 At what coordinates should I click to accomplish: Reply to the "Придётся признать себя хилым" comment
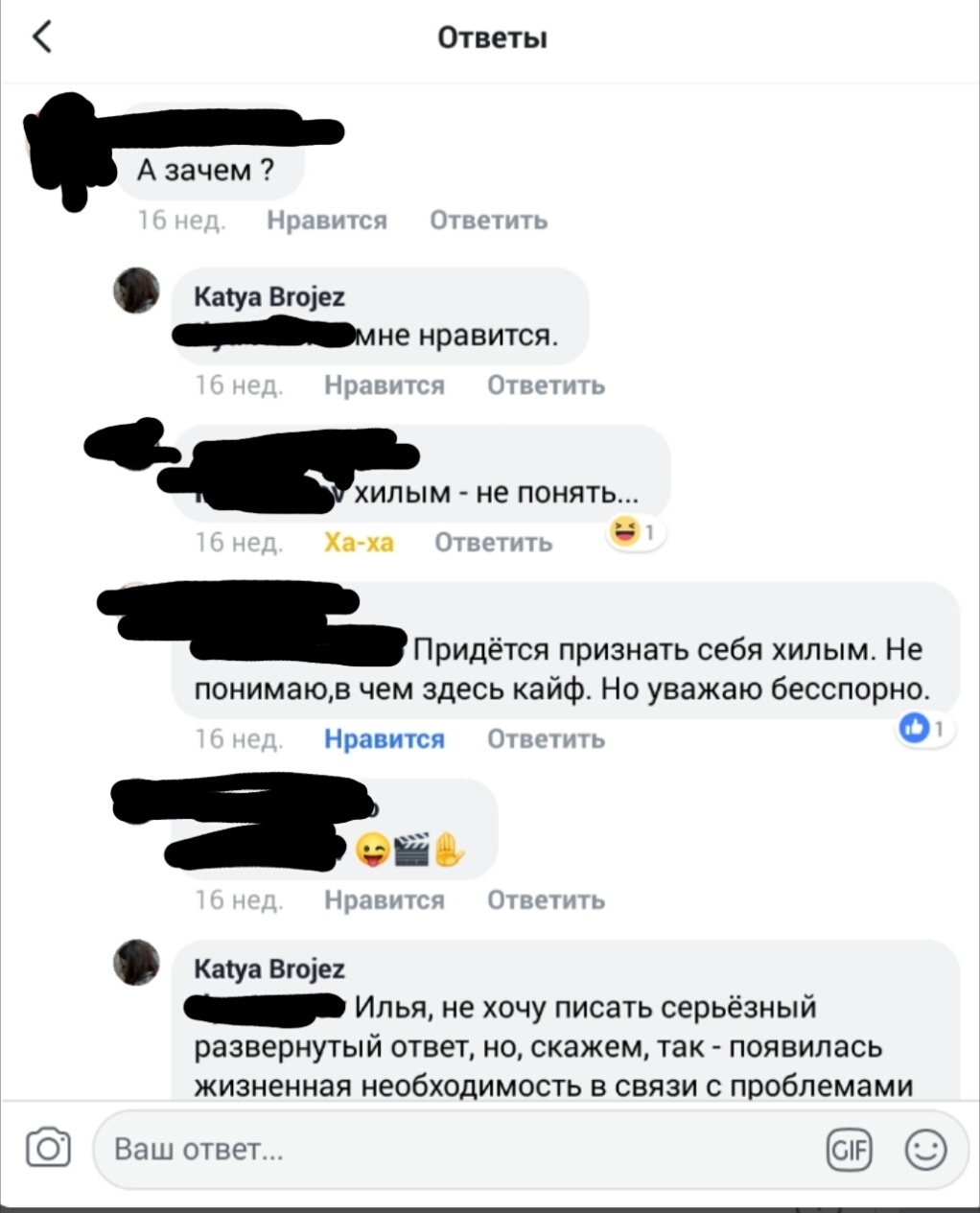coord(547,739)
